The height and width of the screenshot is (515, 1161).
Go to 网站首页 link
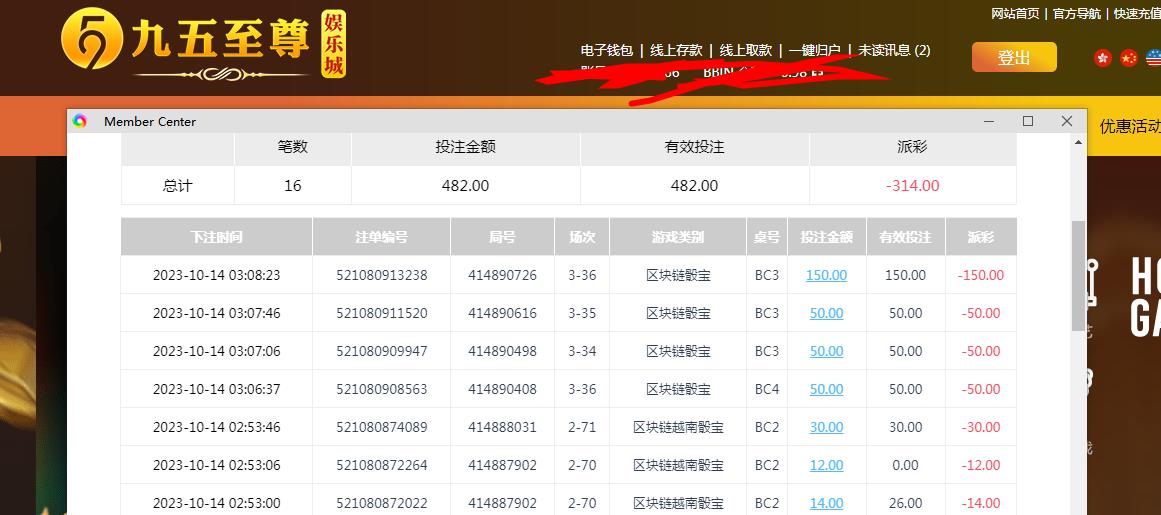pos(1015,13)
